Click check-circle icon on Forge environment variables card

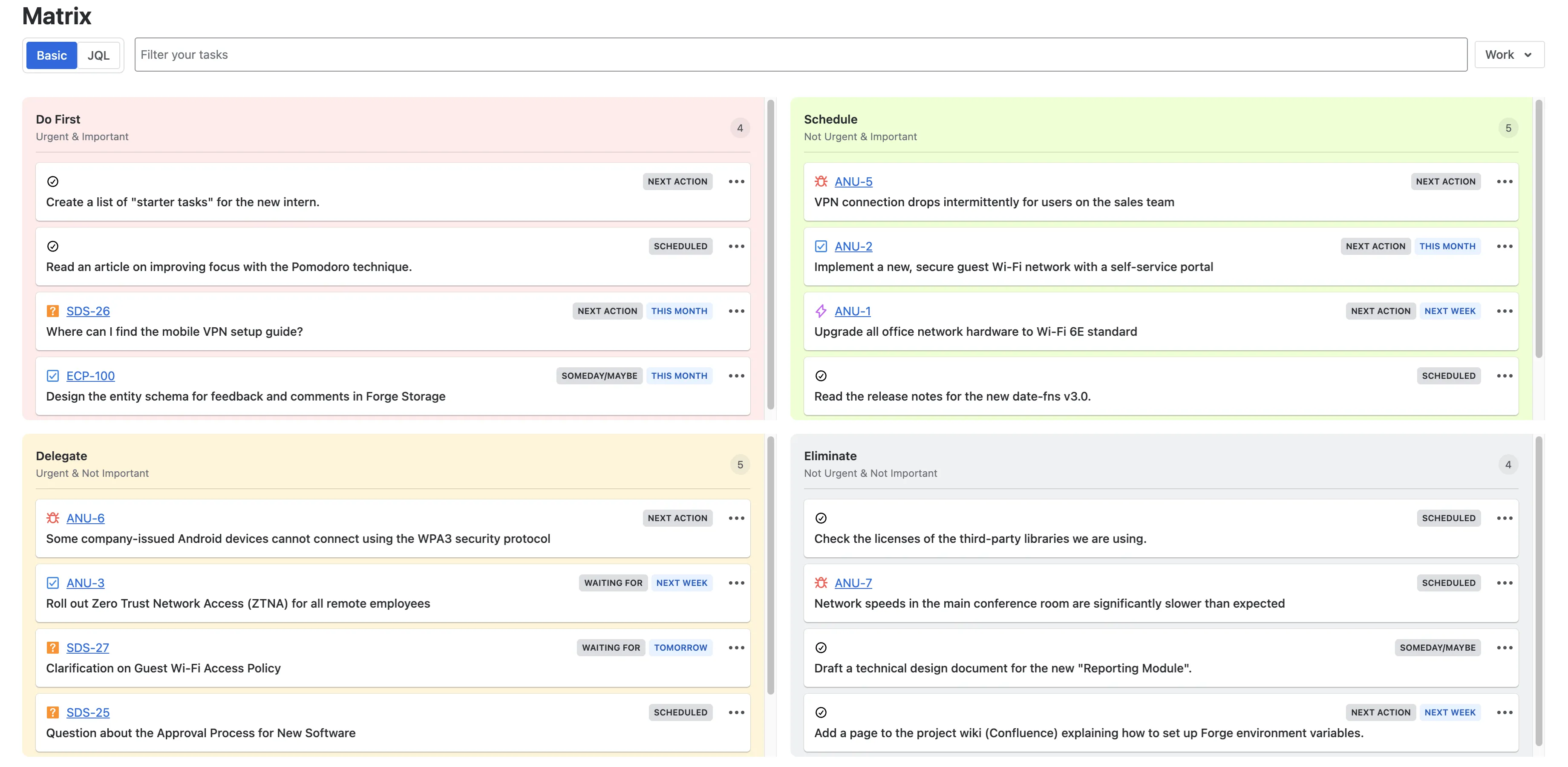pos(821,712)
